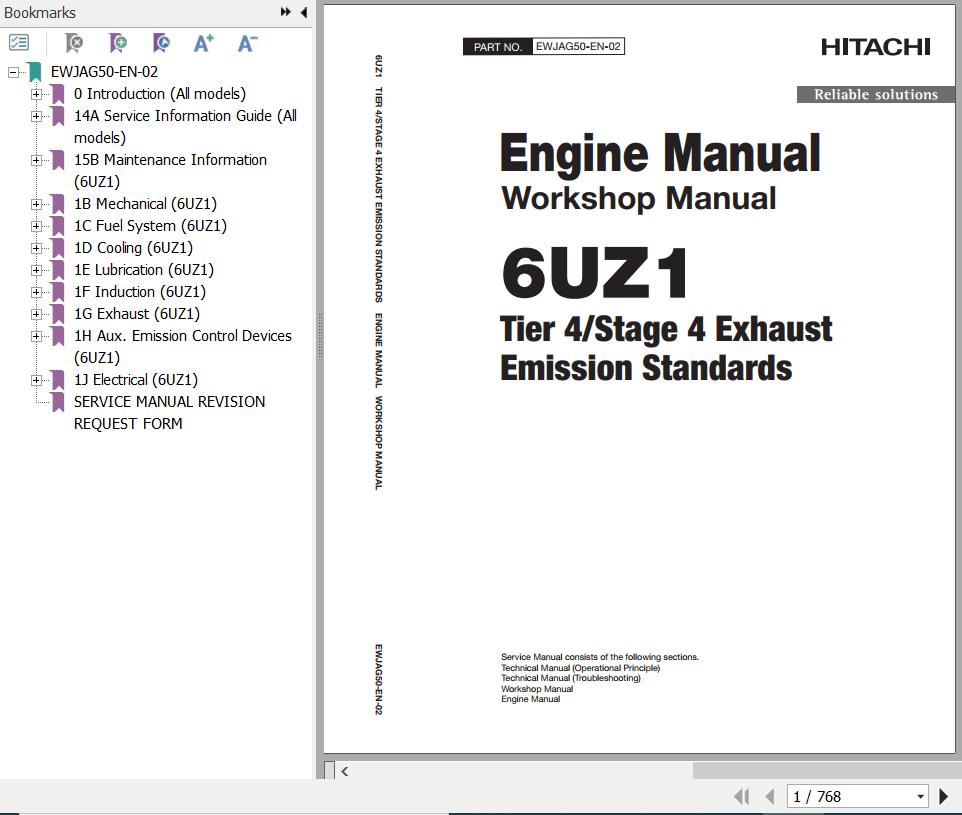Open the page number dropdown arrow
Viewport: 962px width, 815px height.
(920, 797)
